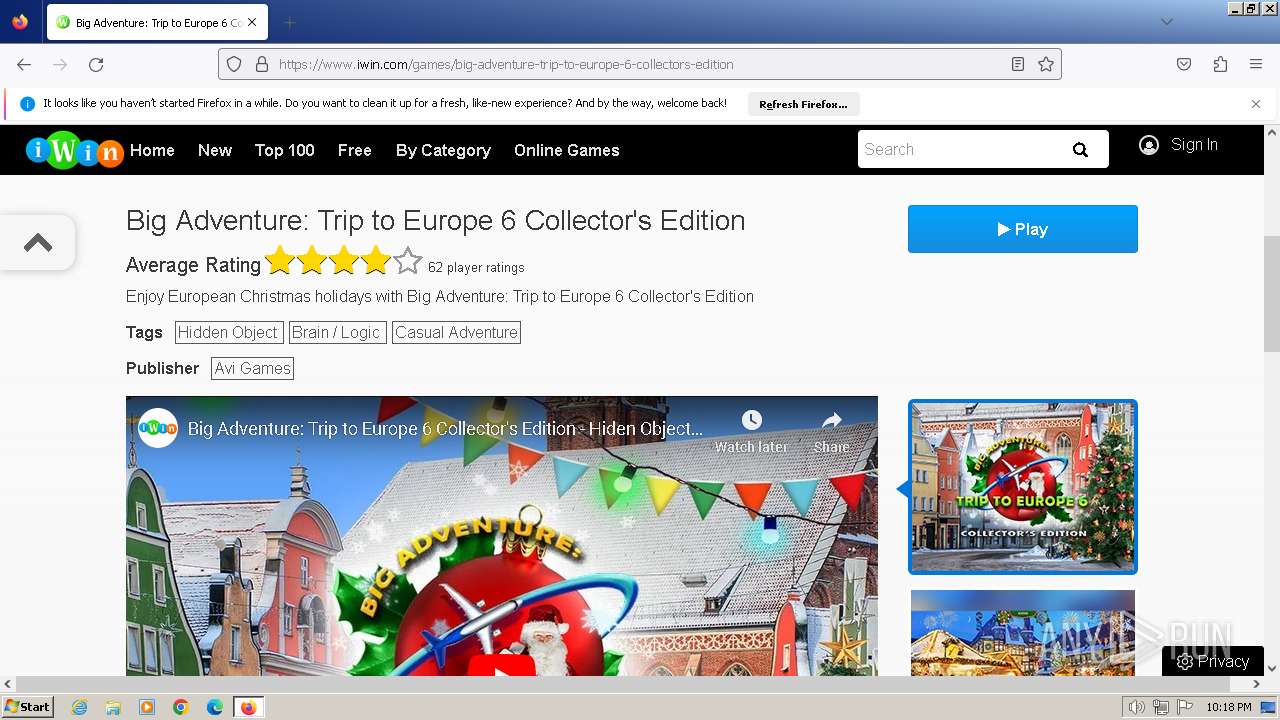1280x720 pixels.
Task: Open Internet Explorer from taskbar
Action: (x=80, y=707)
